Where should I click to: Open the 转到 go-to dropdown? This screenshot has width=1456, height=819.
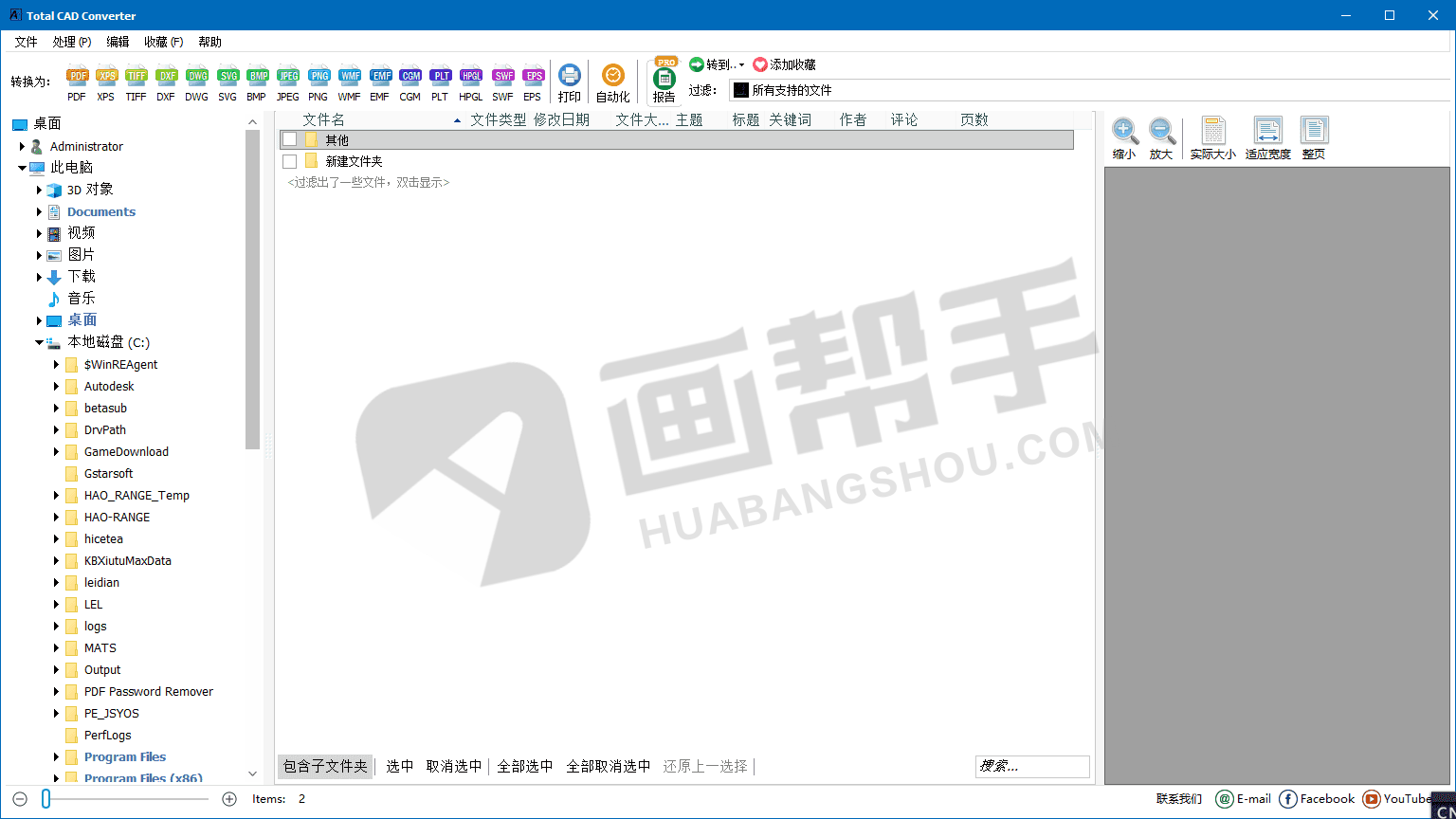point(717,64)
